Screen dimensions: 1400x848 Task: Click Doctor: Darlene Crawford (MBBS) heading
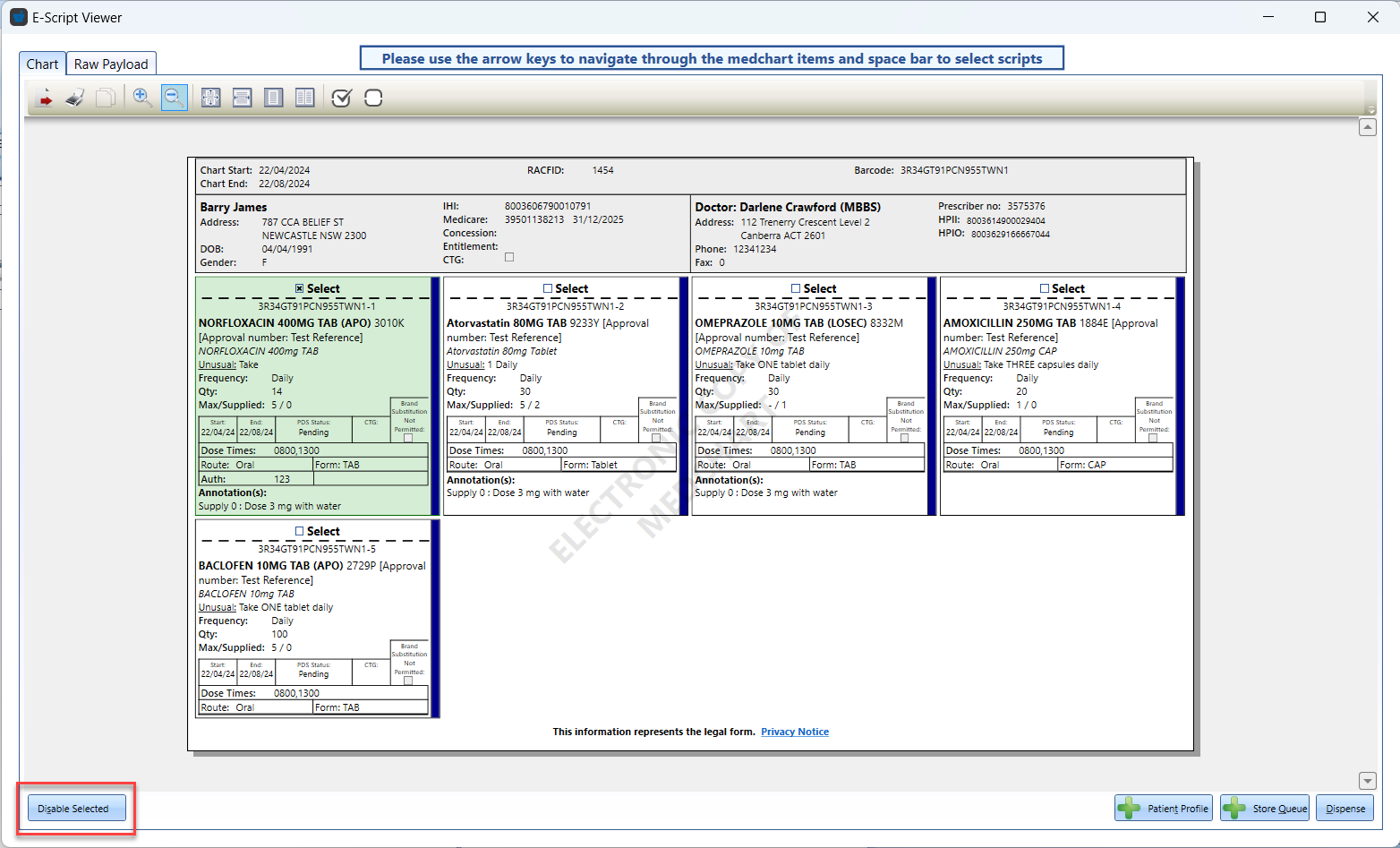click(x=788, y=207)
